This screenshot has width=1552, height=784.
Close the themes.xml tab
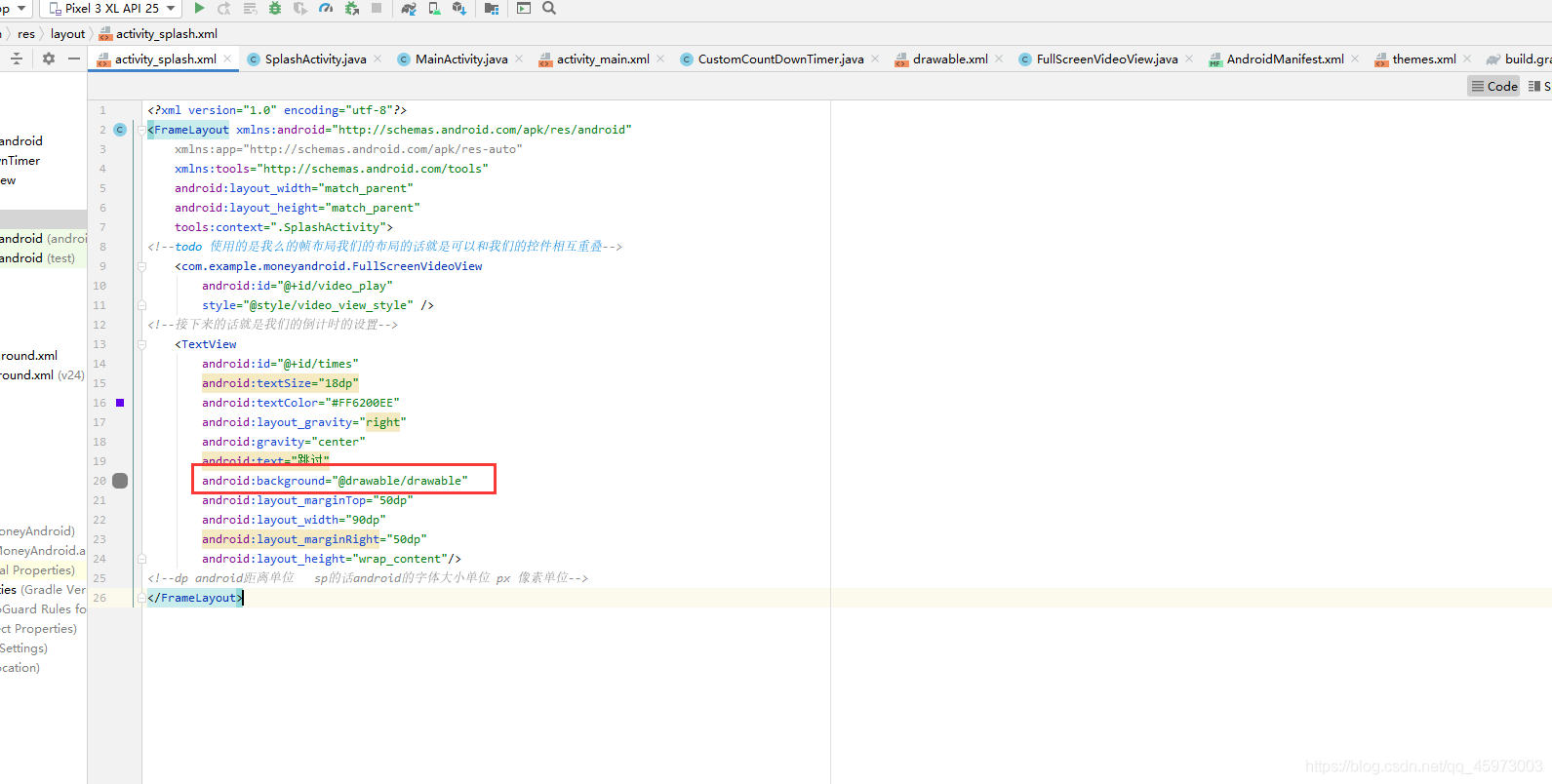[1467, 59]
